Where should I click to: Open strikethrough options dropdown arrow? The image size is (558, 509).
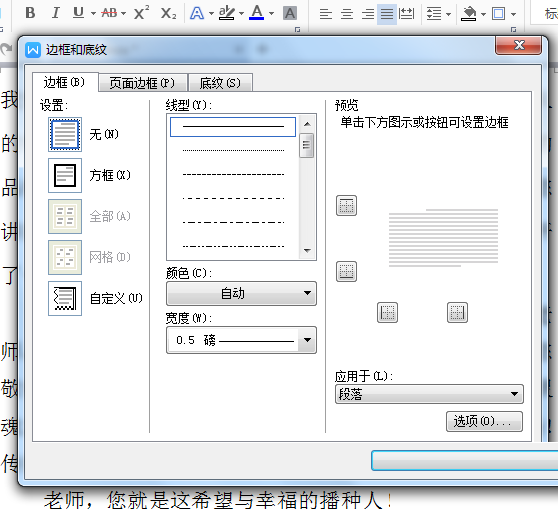(123, 14)
